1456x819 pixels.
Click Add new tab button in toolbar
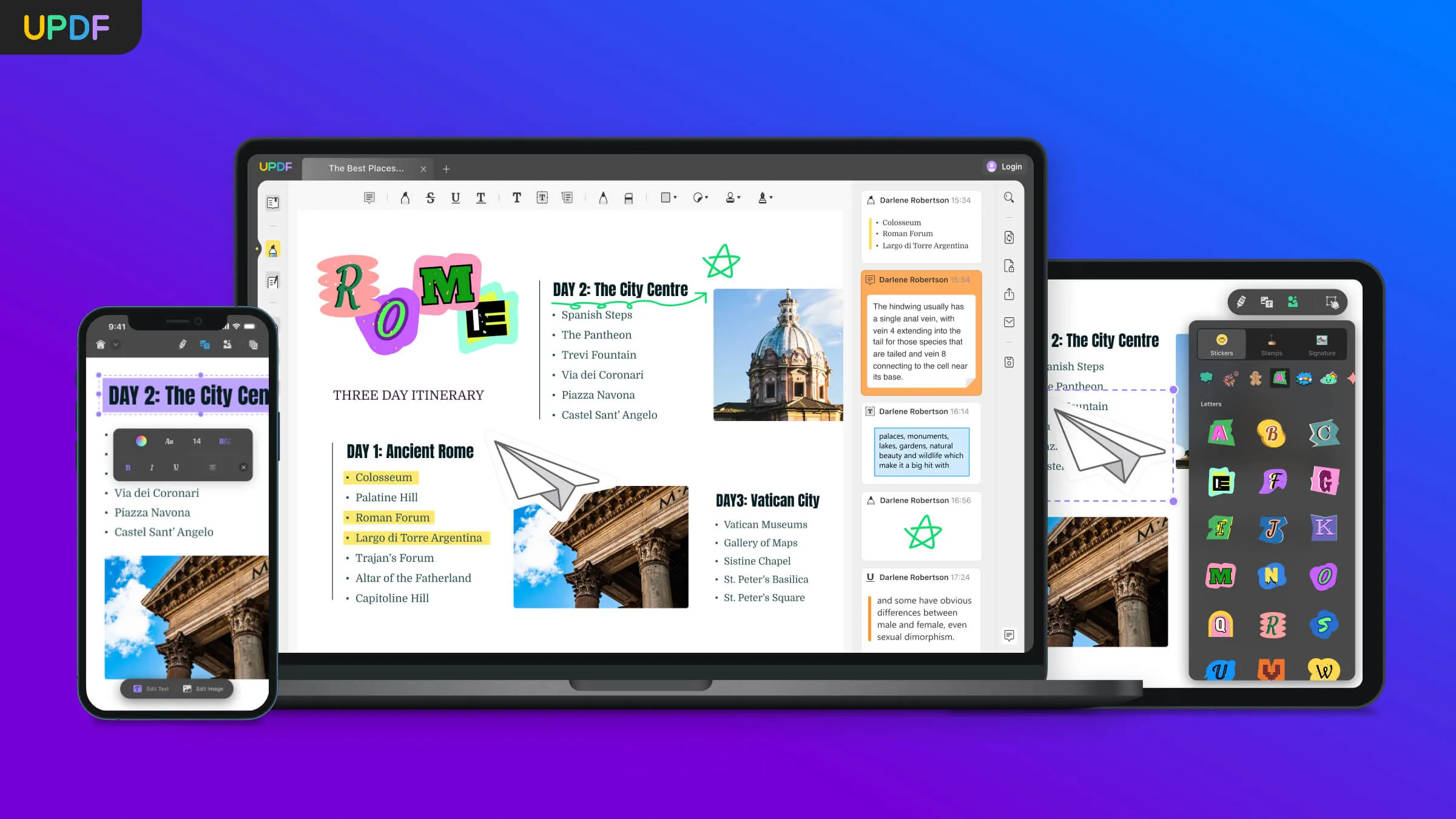446,168
